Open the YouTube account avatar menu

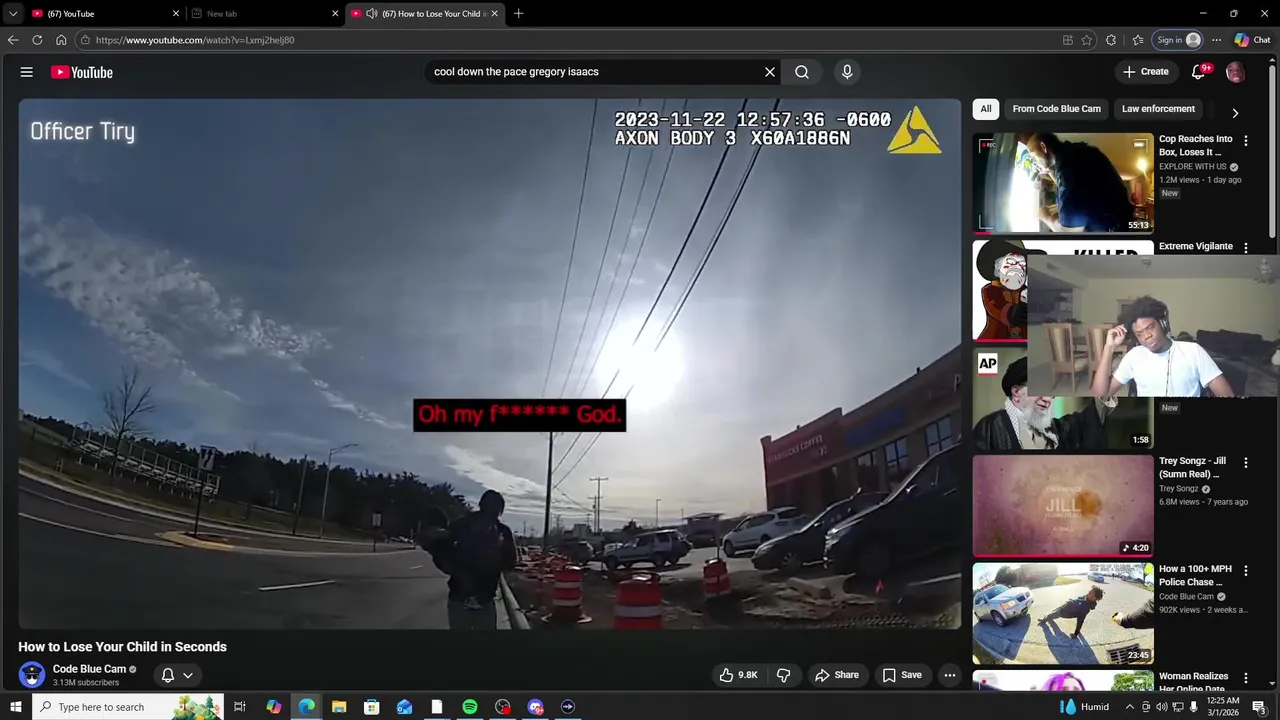pyautogui.click(x=1236, y=72)
